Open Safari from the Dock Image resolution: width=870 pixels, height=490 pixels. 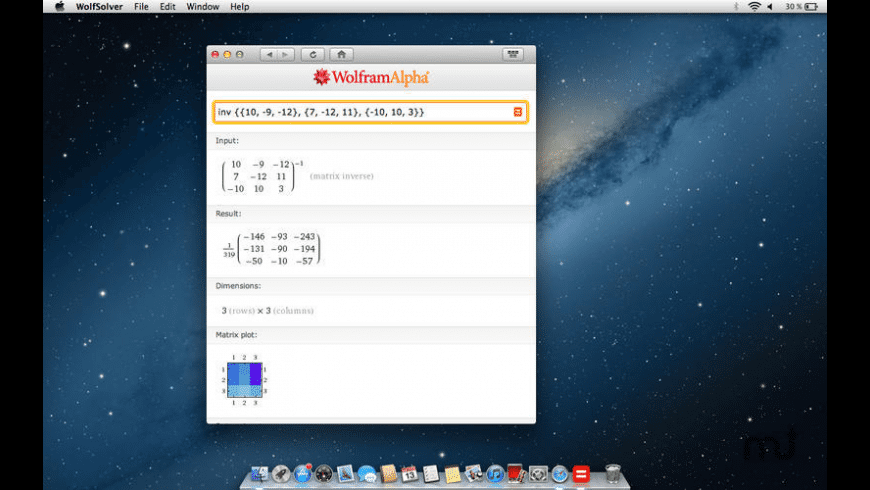[x=559, y=474]
